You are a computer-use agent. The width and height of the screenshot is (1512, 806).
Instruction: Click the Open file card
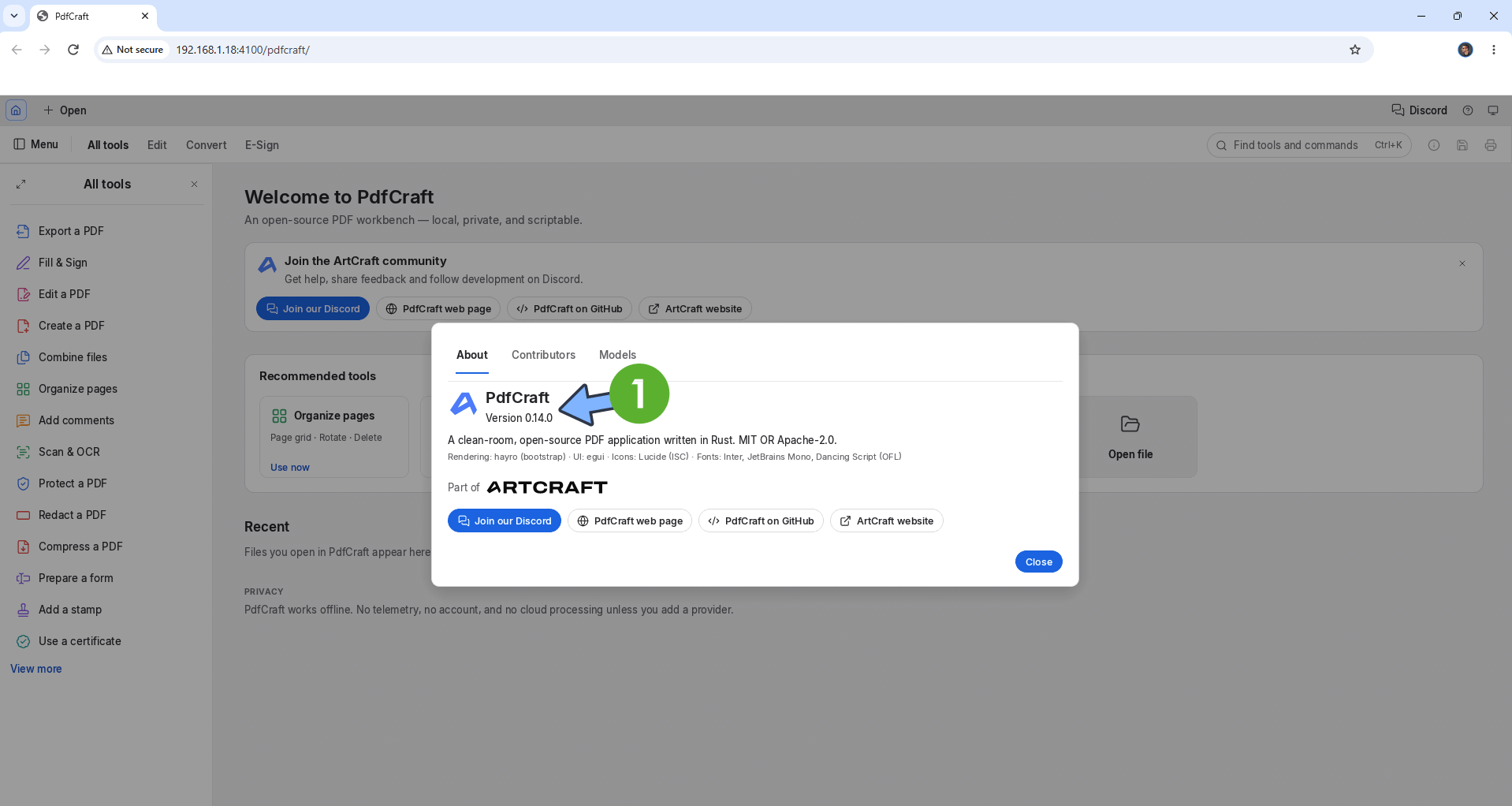[1130, 437]
